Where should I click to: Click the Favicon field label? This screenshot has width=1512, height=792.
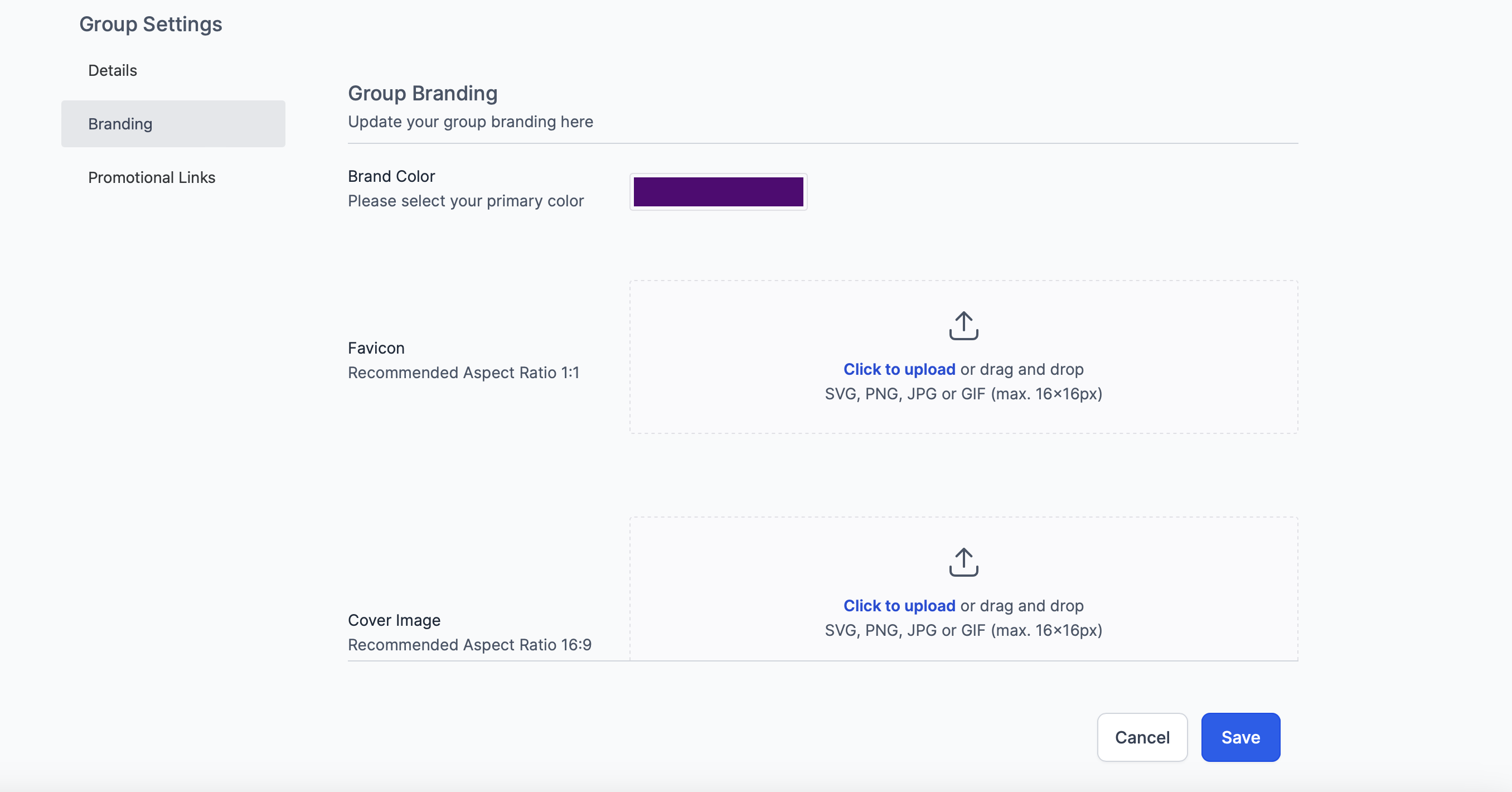pyautogui.click(x=376, y=348)
